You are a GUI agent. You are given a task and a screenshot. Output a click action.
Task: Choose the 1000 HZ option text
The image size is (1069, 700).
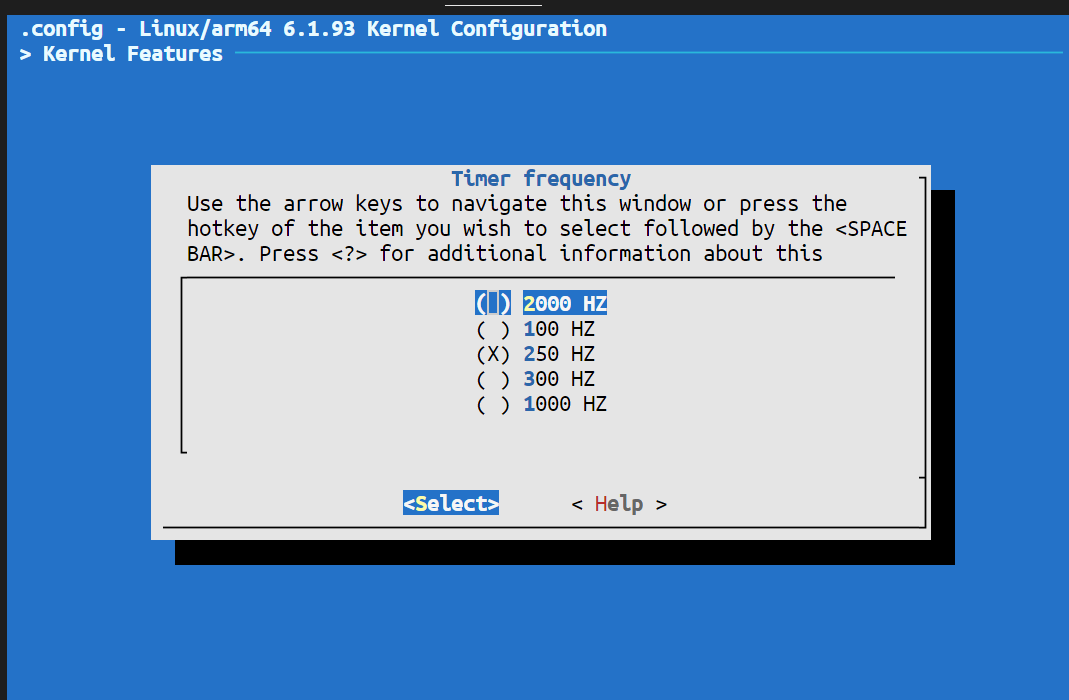point(565,404)
